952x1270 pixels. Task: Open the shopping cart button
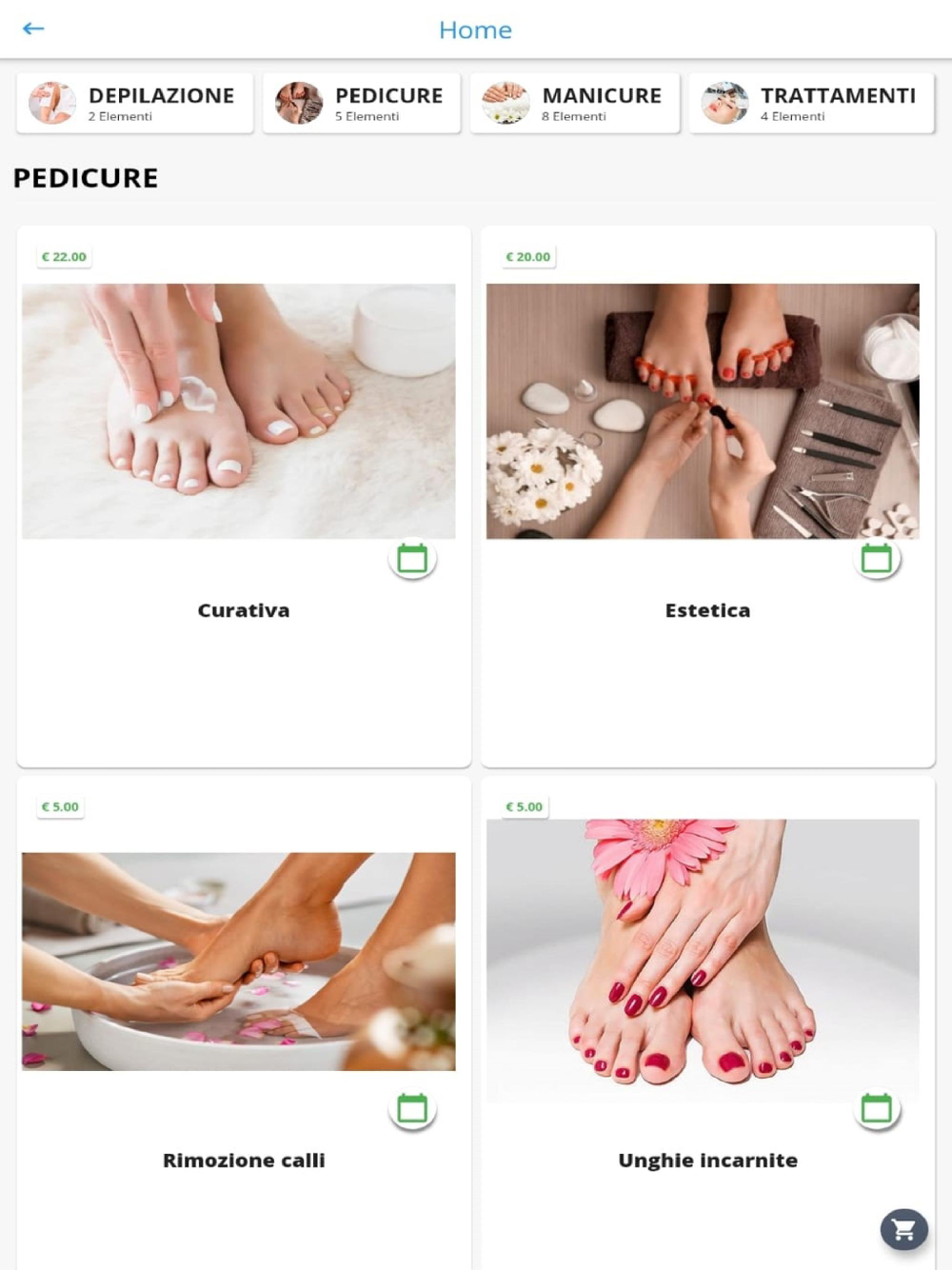(x=904, y=1229)
